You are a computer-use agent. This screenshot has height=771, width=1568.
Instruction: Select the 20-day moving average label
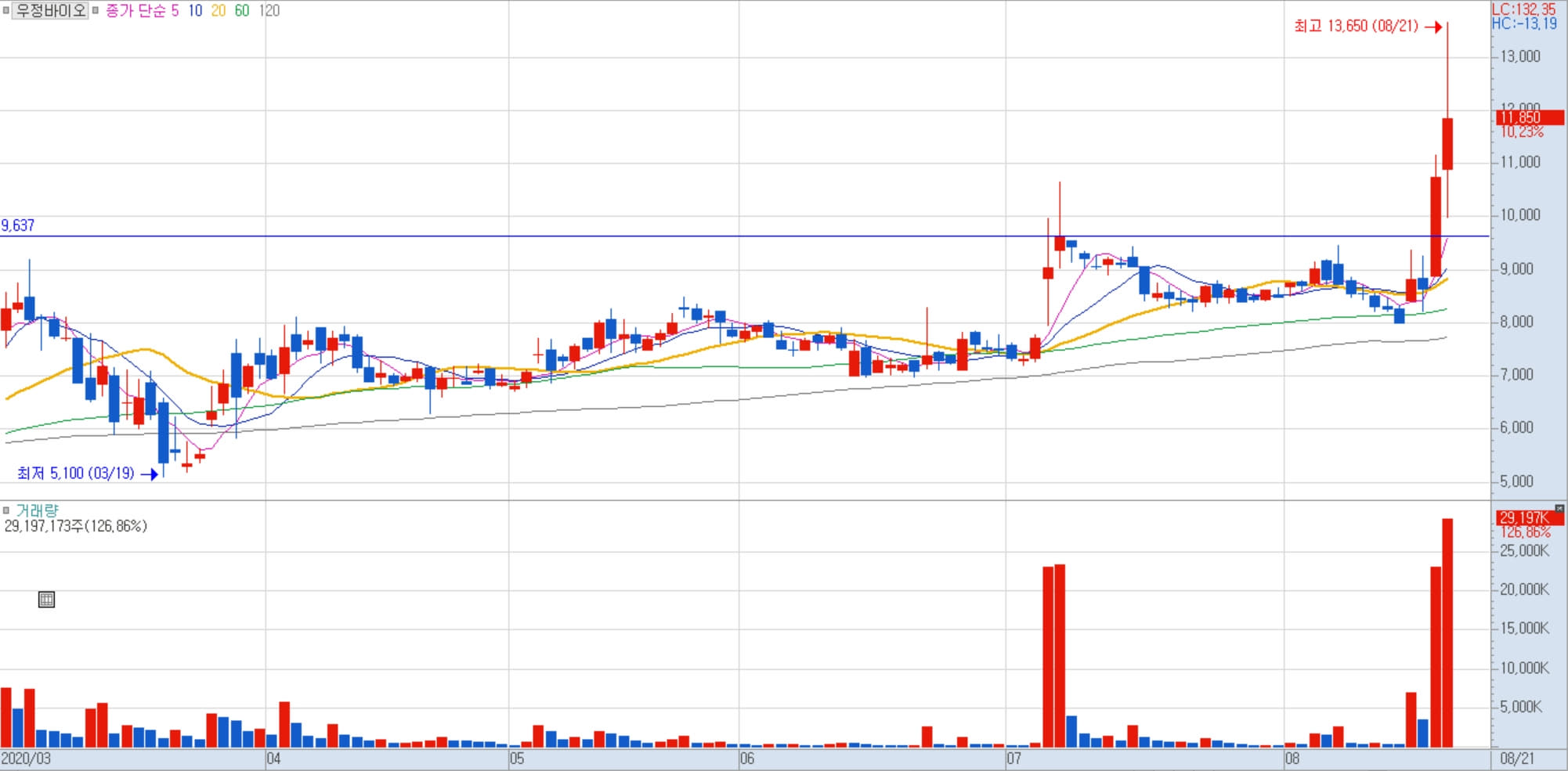219,11
